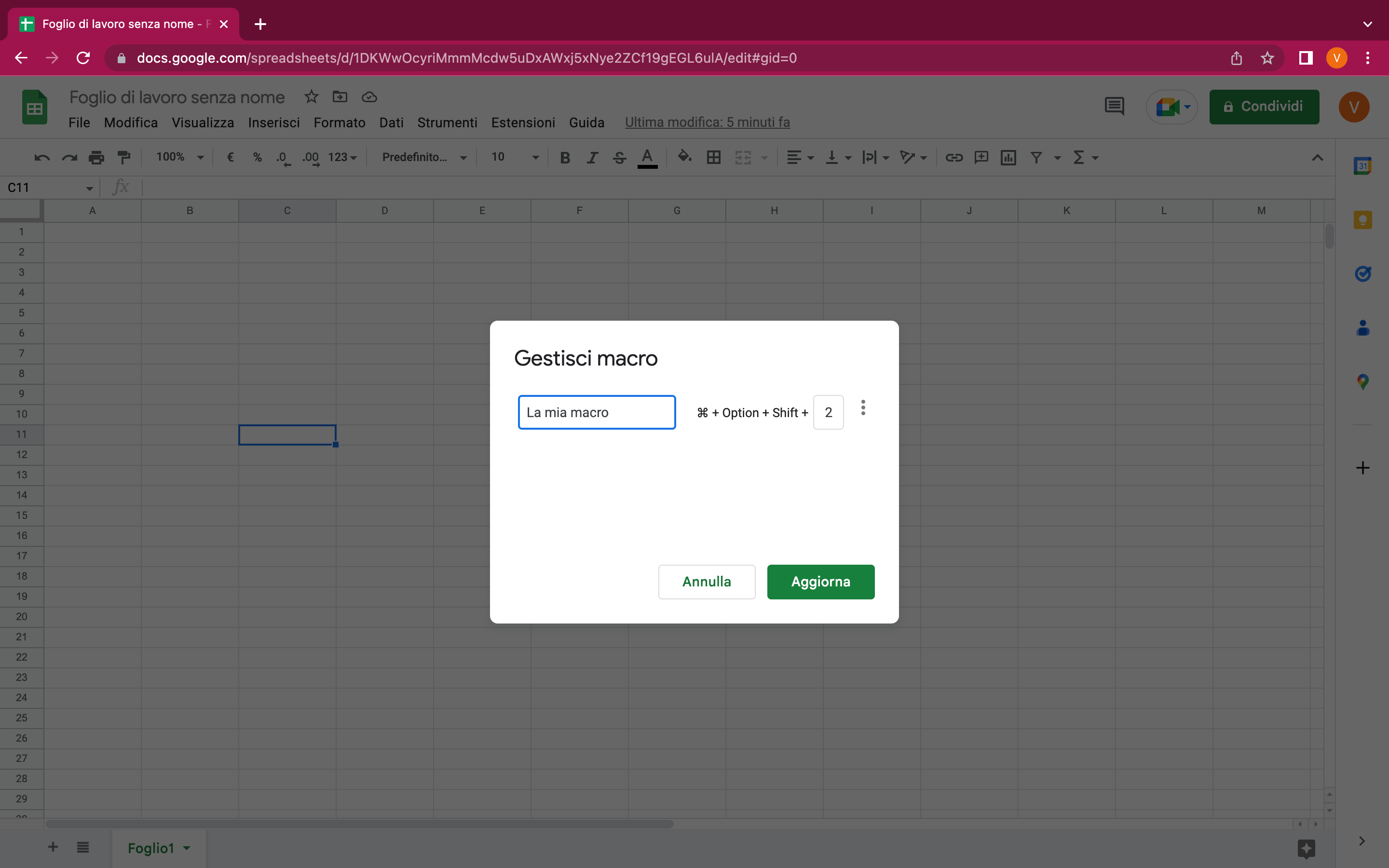Image resolution: width=1389 pixels, height=868 pixels.
Task: Open the Strumenti menu
Action: [447, 123]
